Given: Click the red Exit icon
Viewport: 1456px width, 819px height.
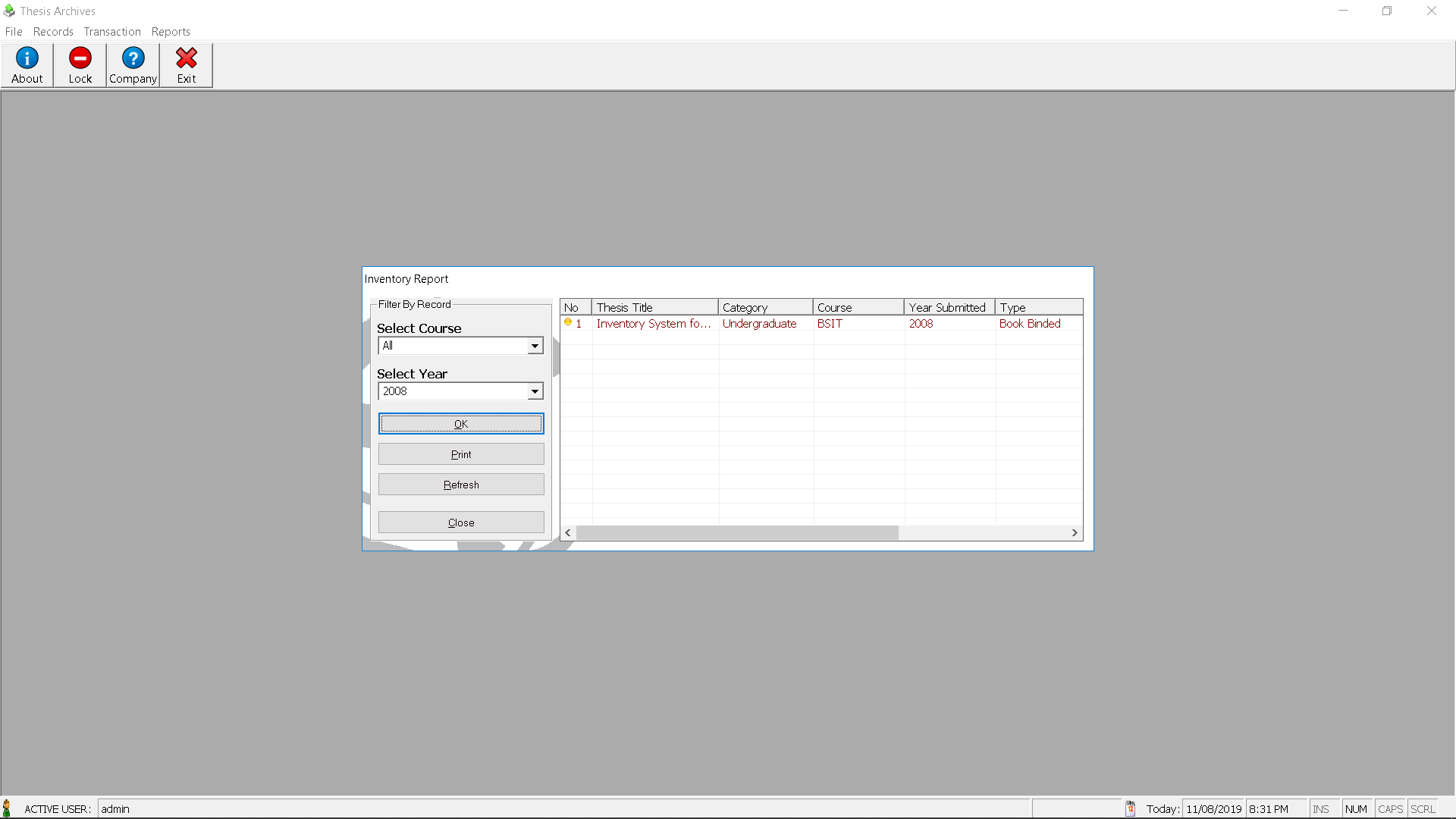Looking at the screenshot, I should (x=187, y=58).
